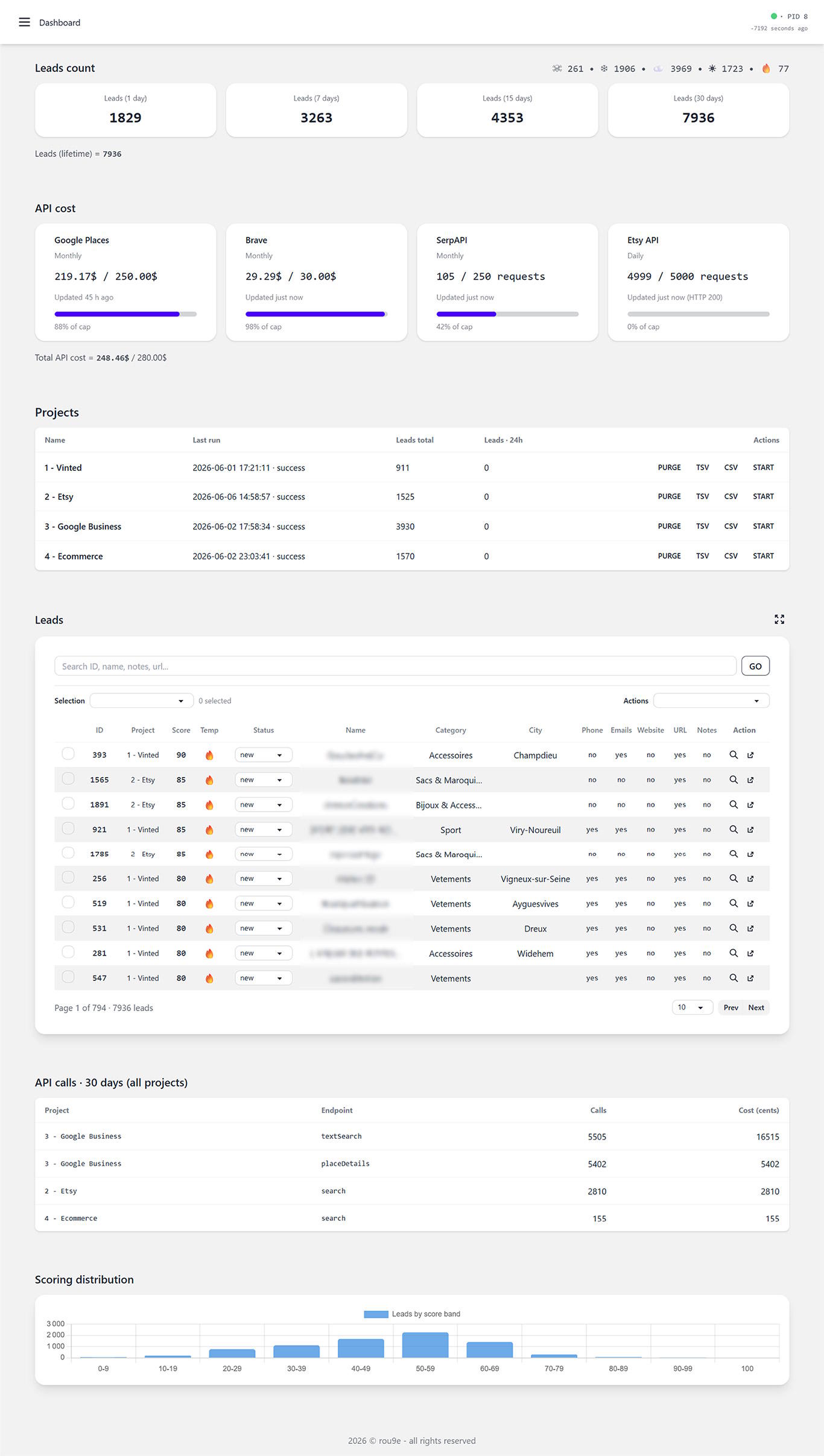Click the sun icon showing 1723 leads
824x1456 pixels.
point(712,68)
